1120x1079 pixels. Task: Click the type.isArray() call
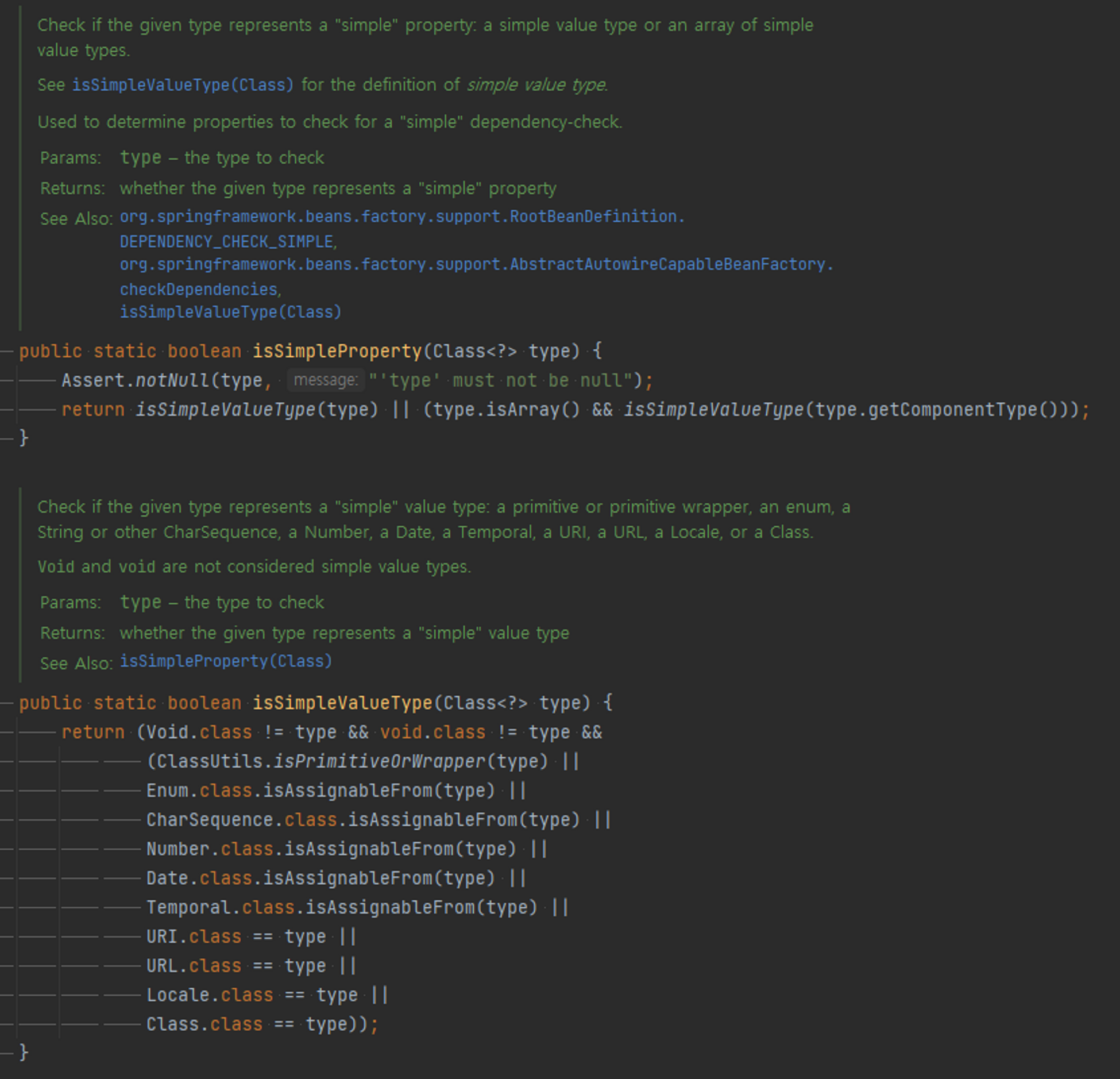[523, 410]
